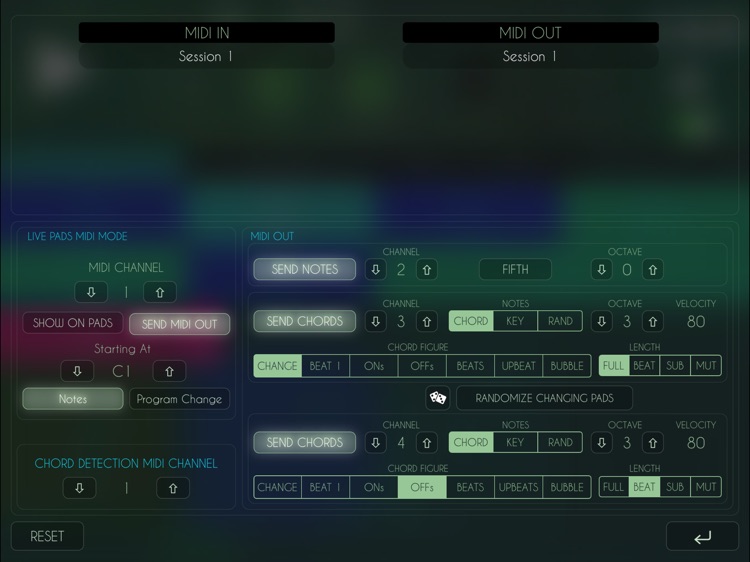Viewport: 750px width, 562px height.
Task: Set channel 3 length to FULL
Action: coord(614,366)
